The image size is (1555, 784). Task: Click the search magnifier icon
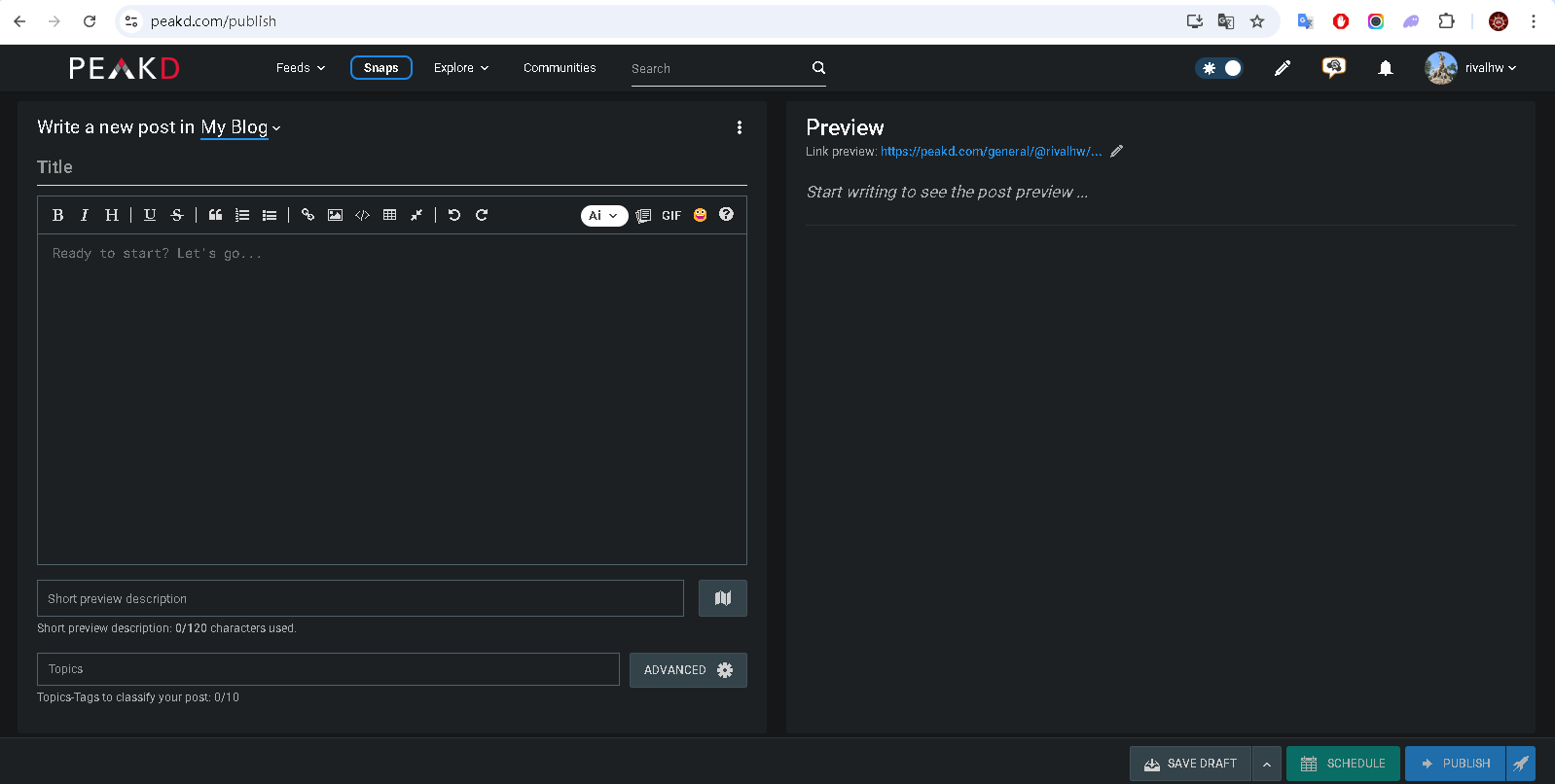(818, 68)
